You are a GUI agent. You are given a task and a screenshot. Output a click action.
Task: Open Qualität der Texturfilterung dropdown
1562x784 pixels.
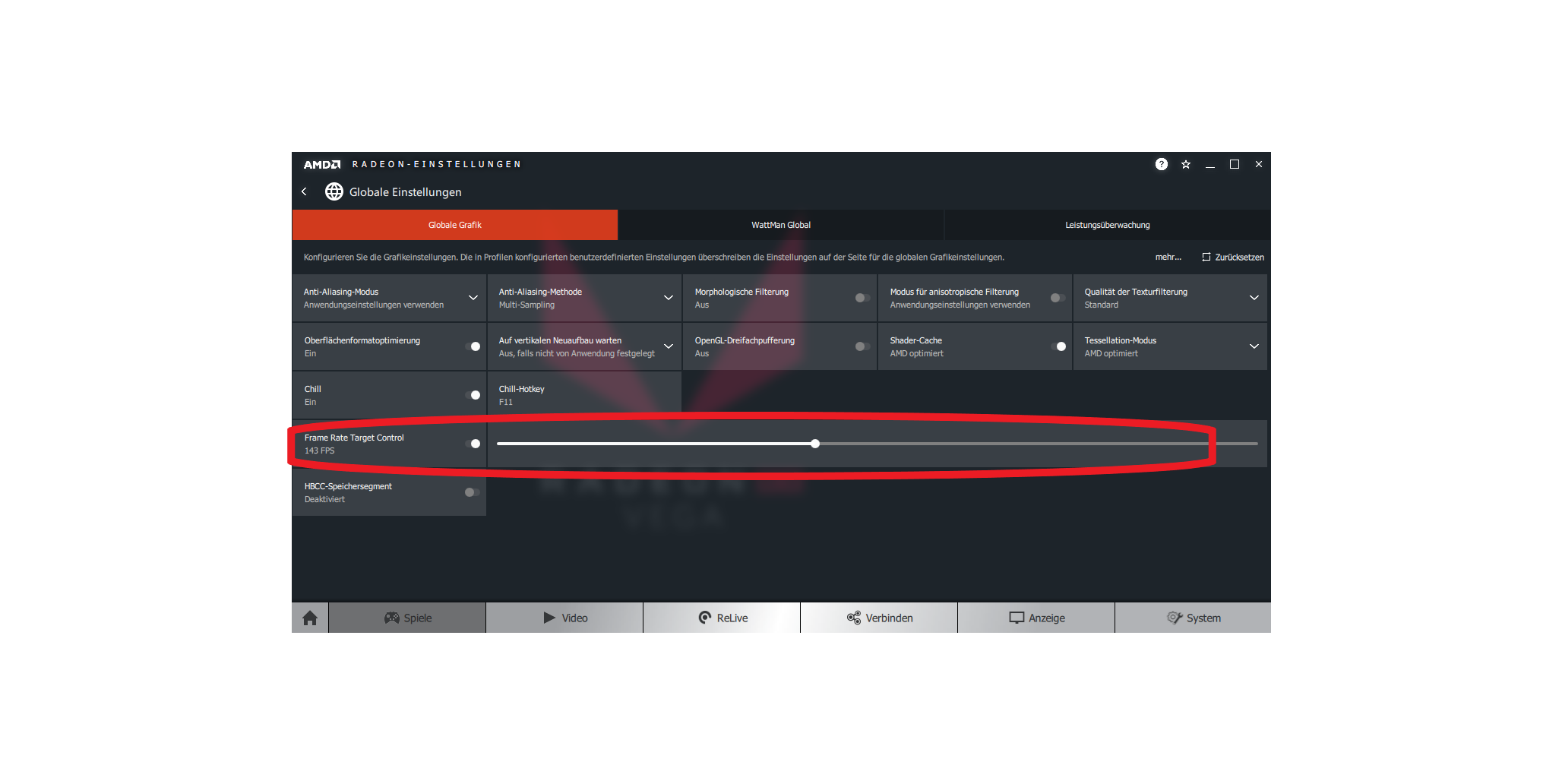click(x=1254, y=298)
